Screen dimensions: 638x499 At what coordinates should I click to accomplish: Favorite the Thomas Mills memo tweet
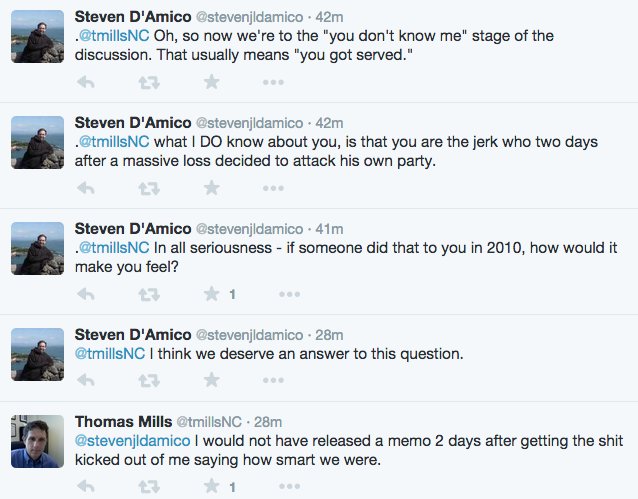tap(212, 486)
